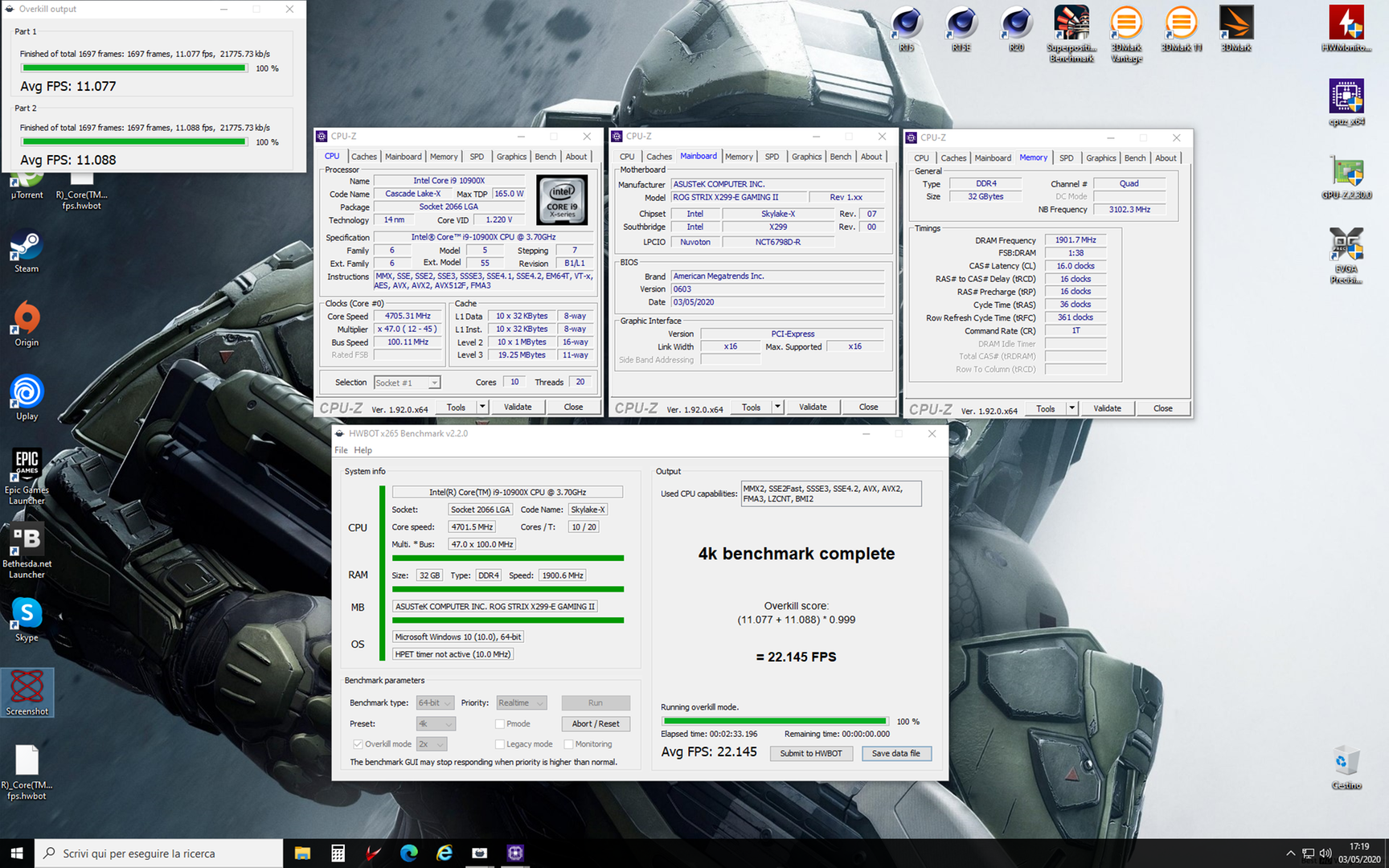
Task: Open Skype desktop icon
Action: (x=27, y=620)
